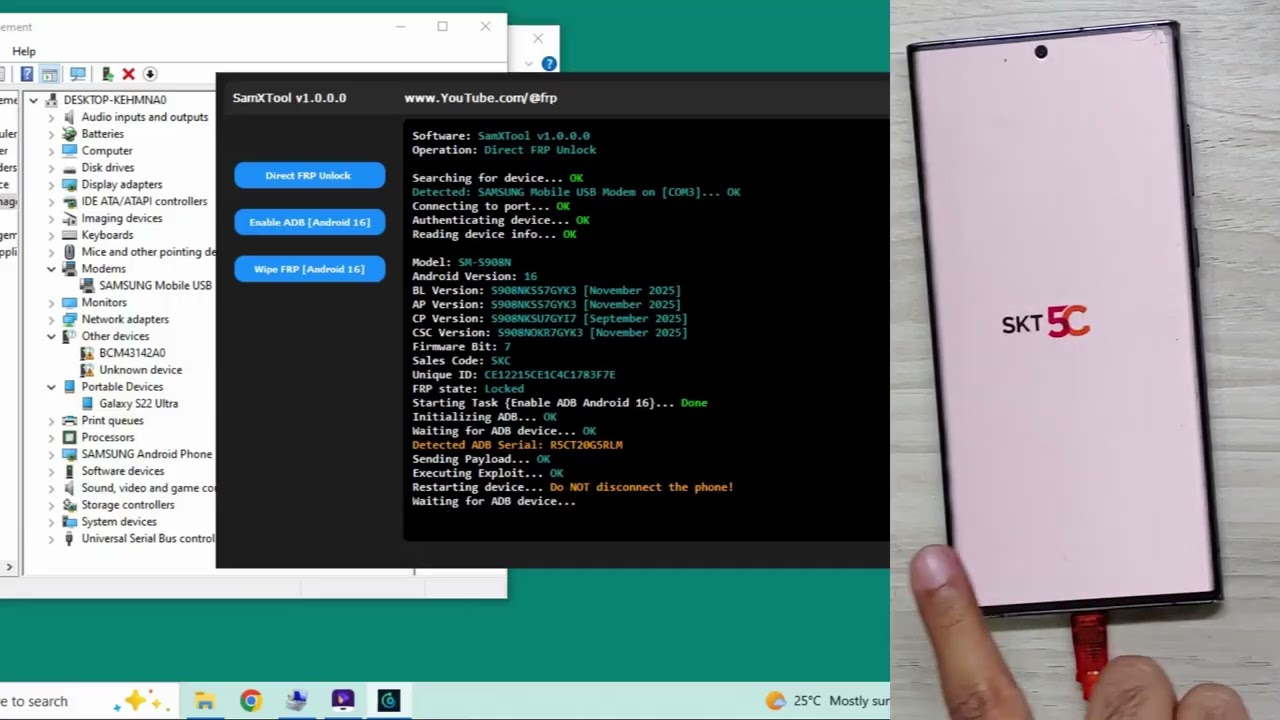This screenshot has height=720, width=1280.
Task: Click the red X Uninstall device icon
Action: pyautogui.click(x=128, y=74)
